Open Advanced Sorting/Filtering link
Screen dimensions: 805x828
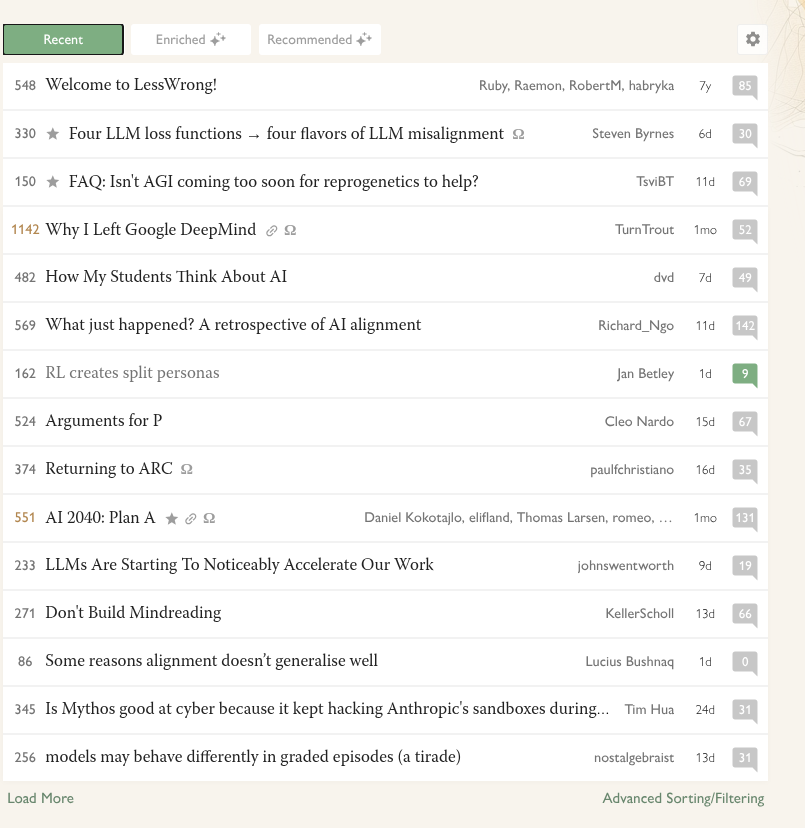click(x=683, y=798)
